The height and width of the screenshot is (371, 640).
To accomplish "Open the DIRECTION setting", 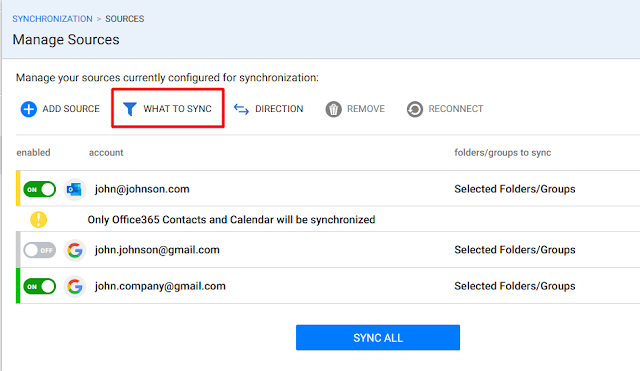I will pyautogui.click(x=279, y=109).
